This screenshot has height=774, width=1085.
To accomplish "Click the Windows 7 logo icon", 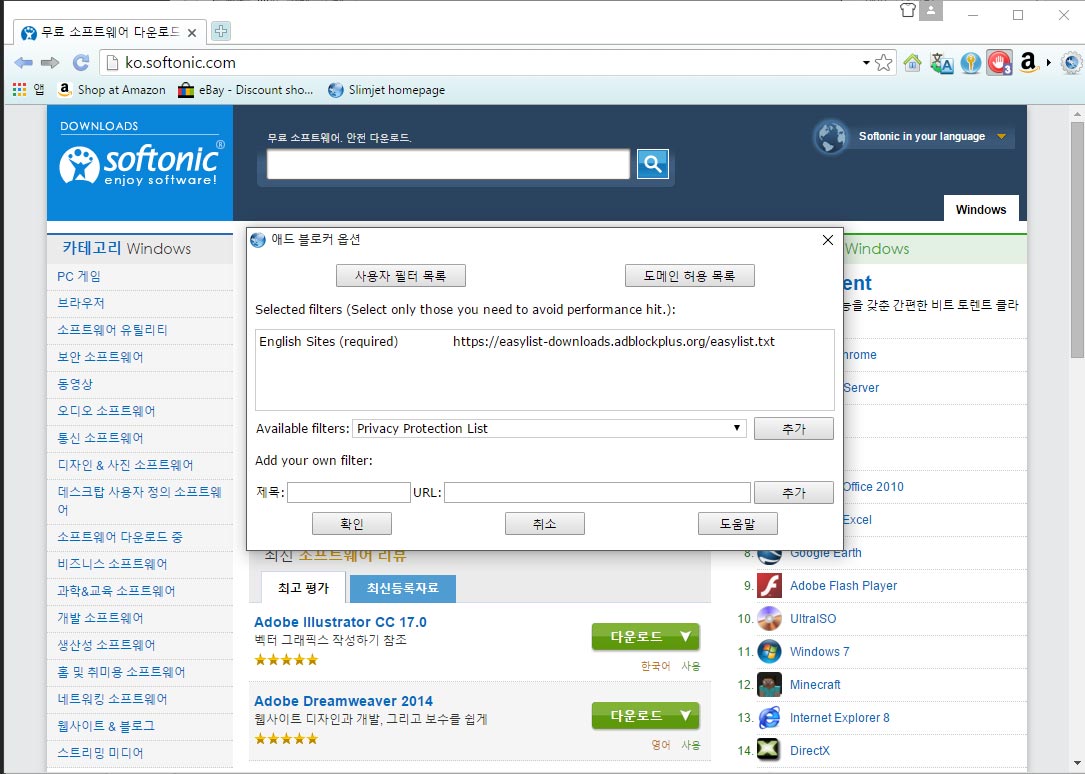I will (x=769, y=652).
